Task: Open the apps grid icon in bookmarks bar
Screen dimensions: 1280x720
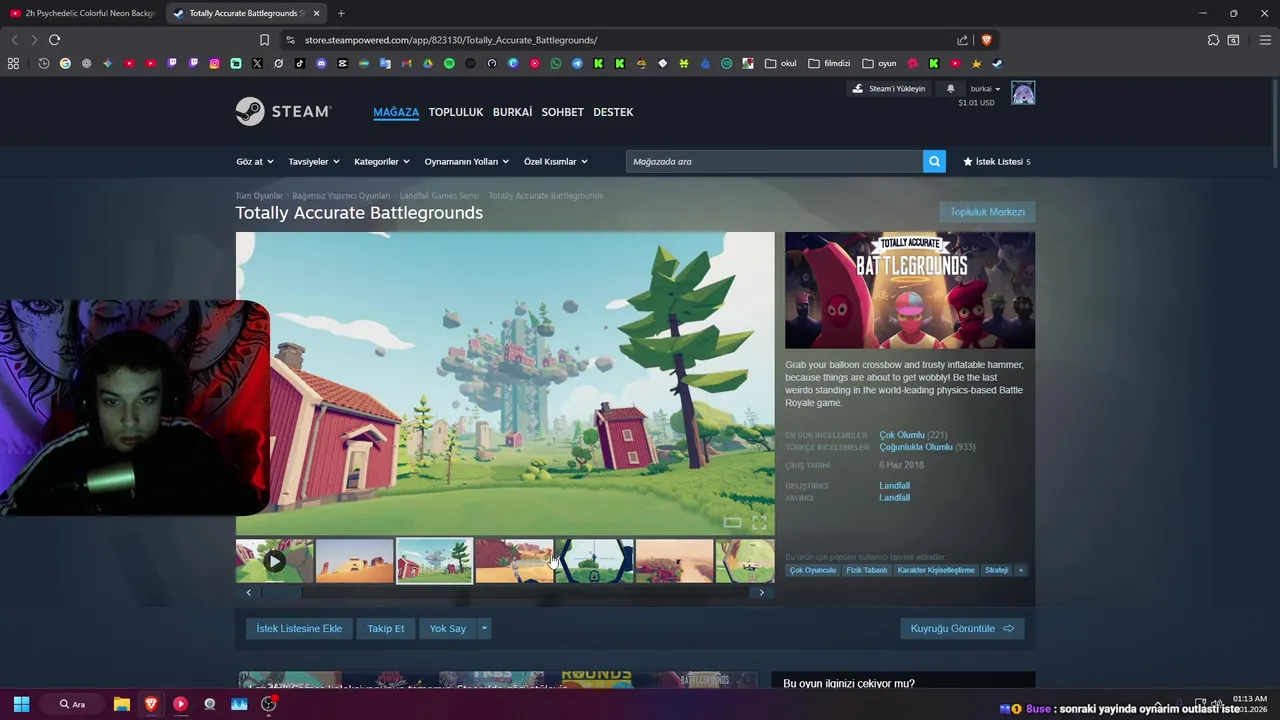Action: point(13,63)
